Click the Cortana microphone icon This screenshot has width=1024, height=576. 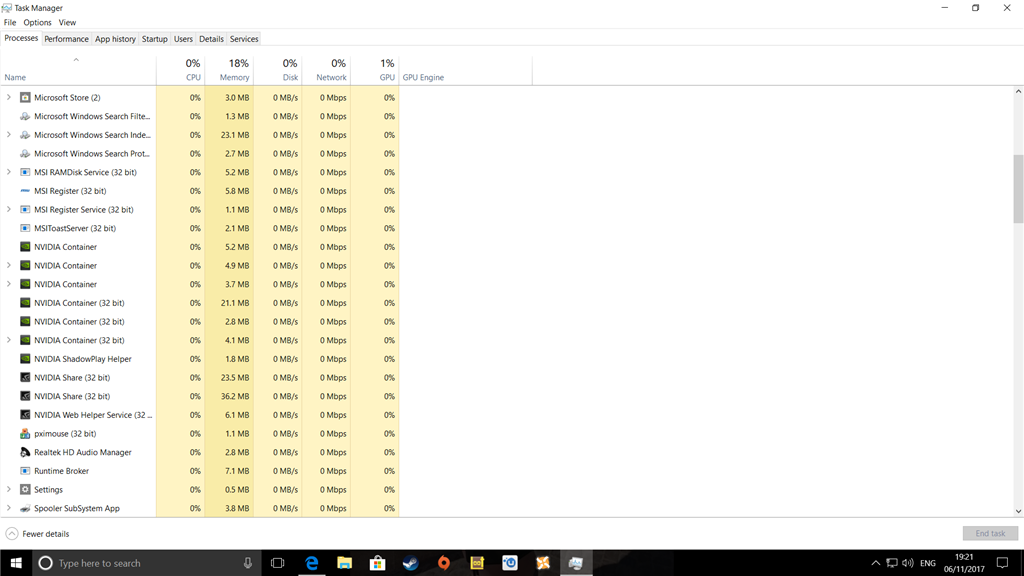click(x=248, y=563)
